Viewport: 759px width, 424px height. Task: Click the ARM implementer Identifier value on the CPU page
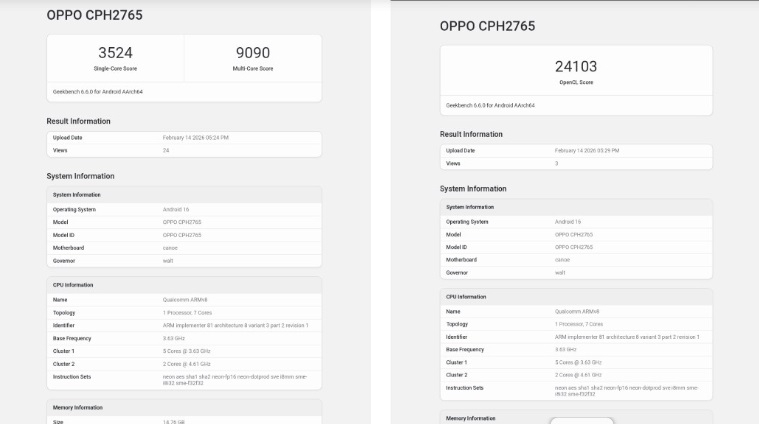[x=235, y=326]
